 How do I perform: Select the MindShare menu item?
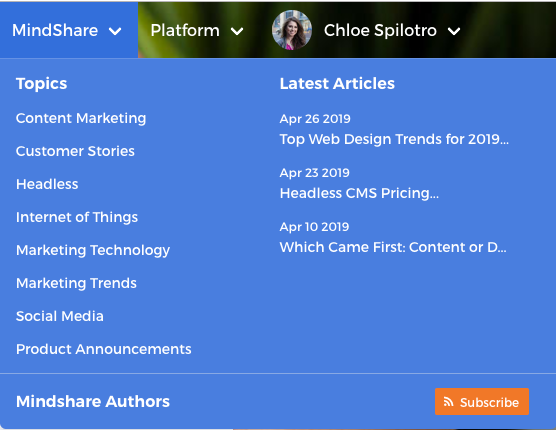click(55, 30)
